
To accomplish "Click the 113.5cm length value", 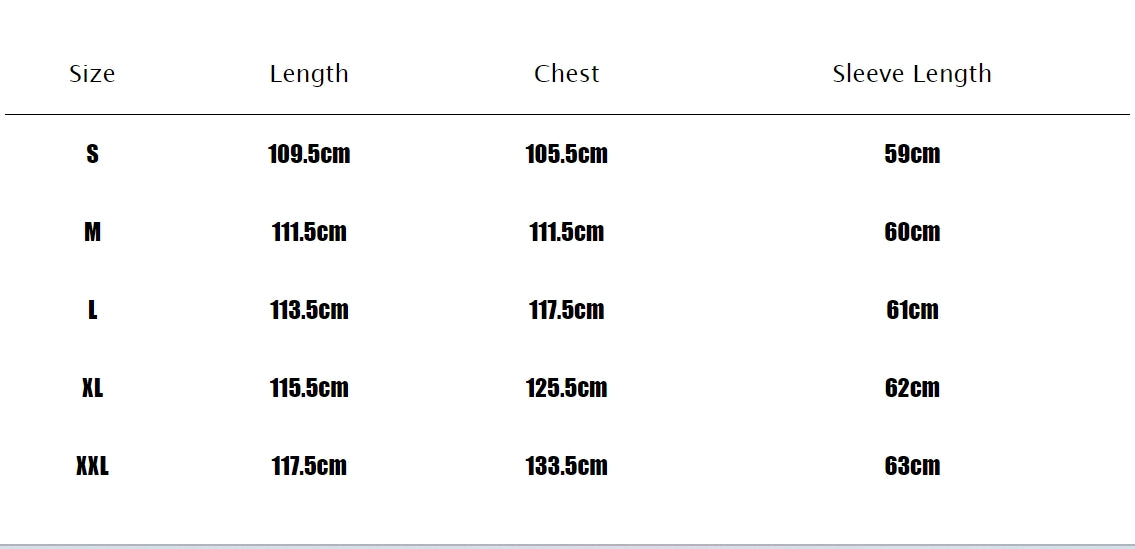I will 309,310.
